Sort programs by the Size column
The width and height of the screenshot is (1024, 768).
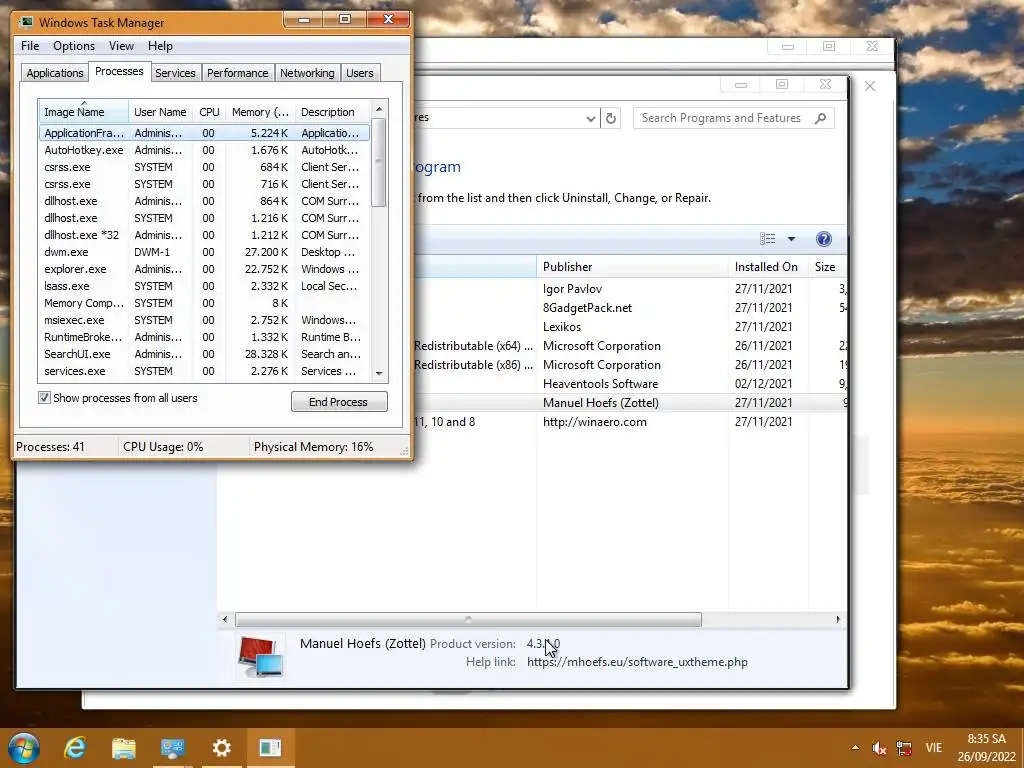(827, 266)
